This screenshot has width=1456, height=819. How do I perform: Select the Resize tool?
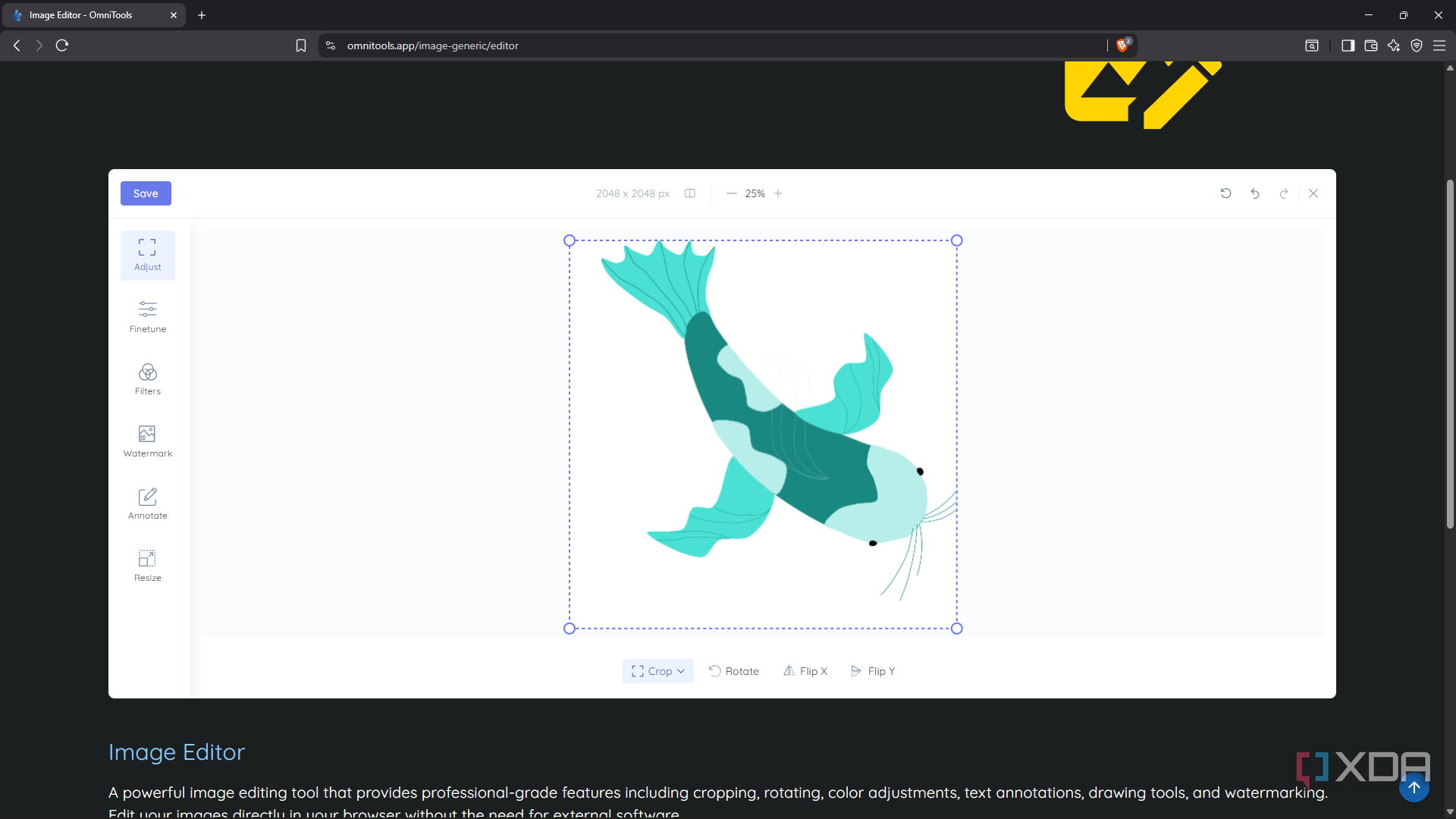point(147,566)
